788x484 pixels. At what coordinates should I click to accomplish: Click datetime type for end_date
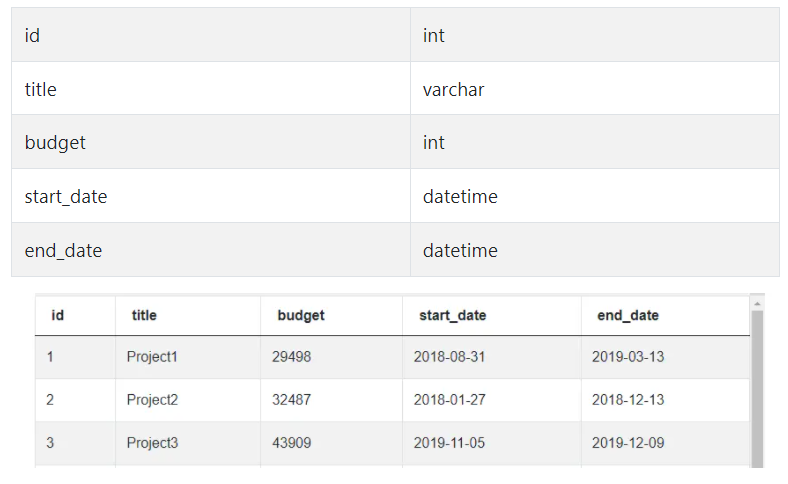[x=595, y=250]
